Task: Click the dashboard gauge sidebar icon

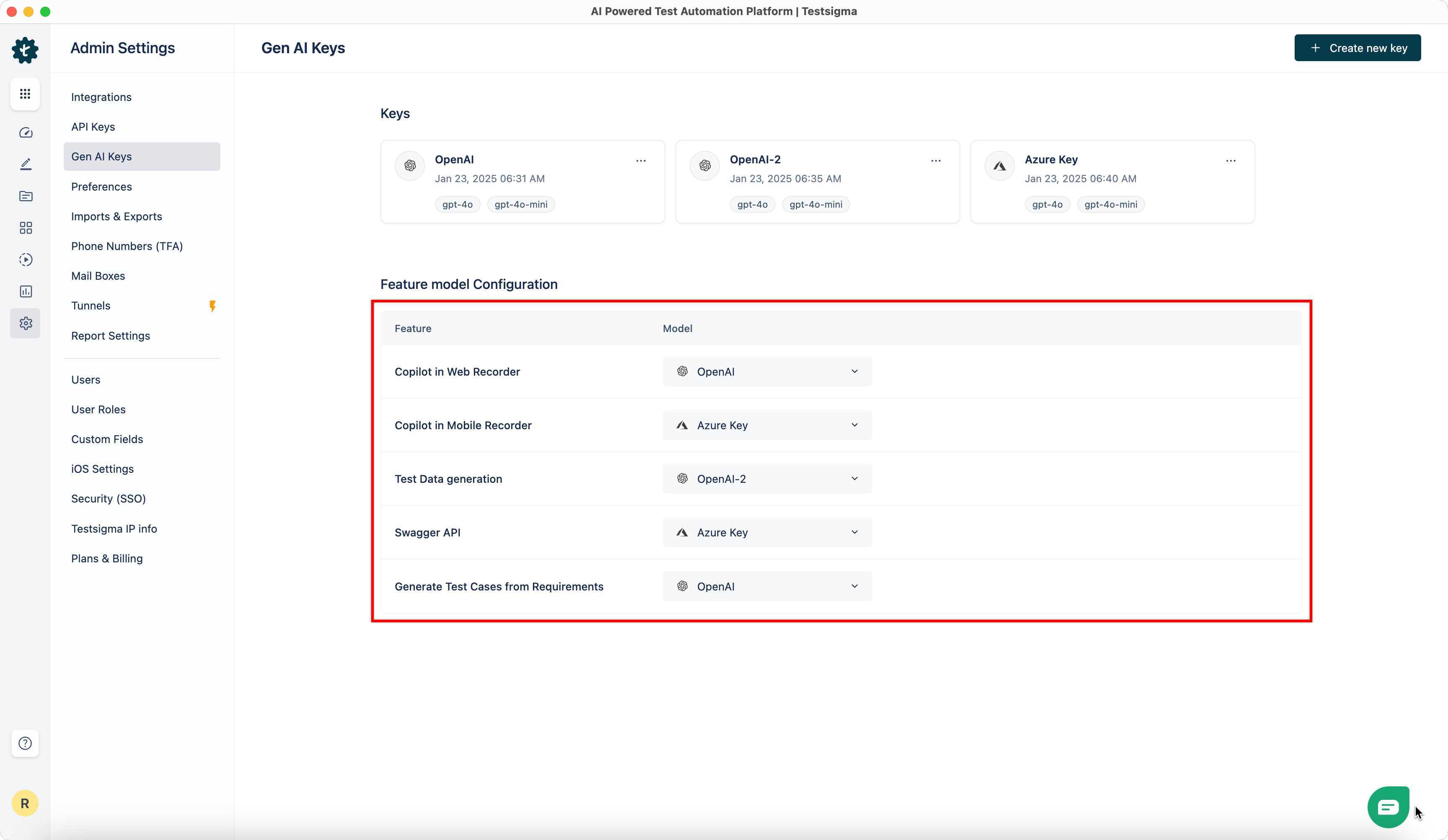Action: 25,133
